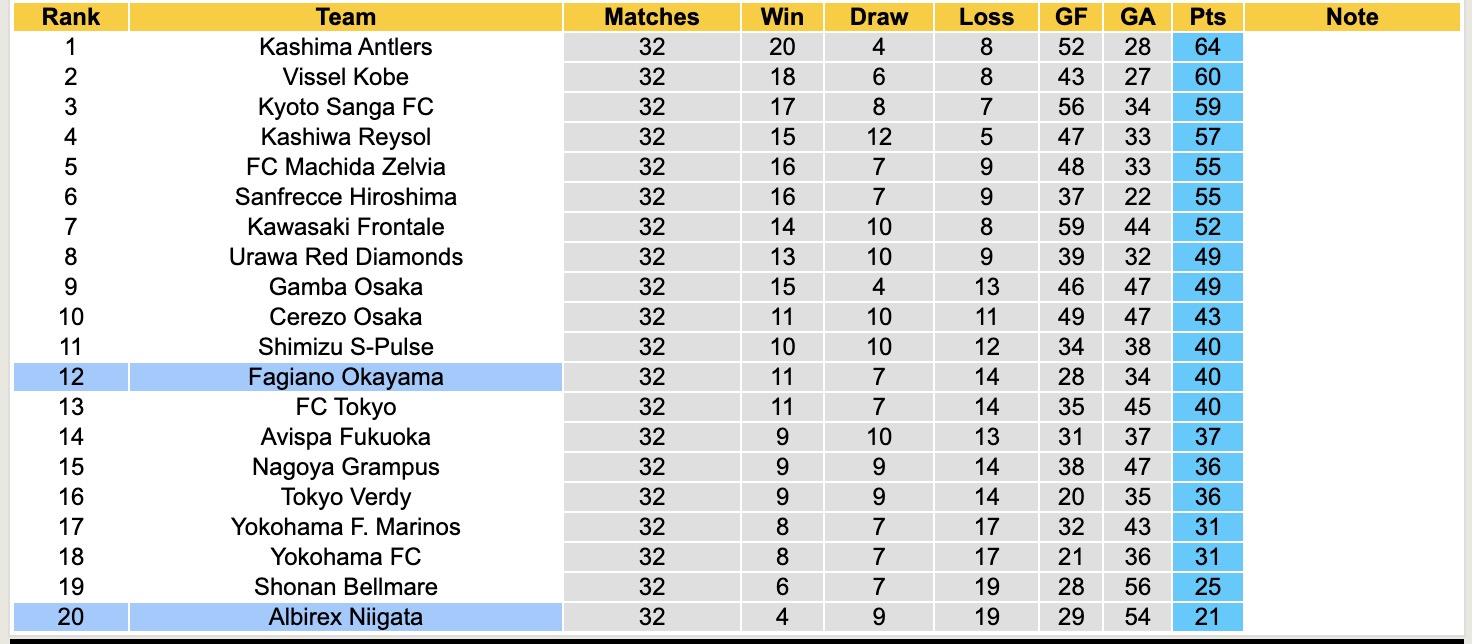Screen dimensions: 1472x644
Task: Open the Yokohama F. Marinos entry
Action: [345, 527]
